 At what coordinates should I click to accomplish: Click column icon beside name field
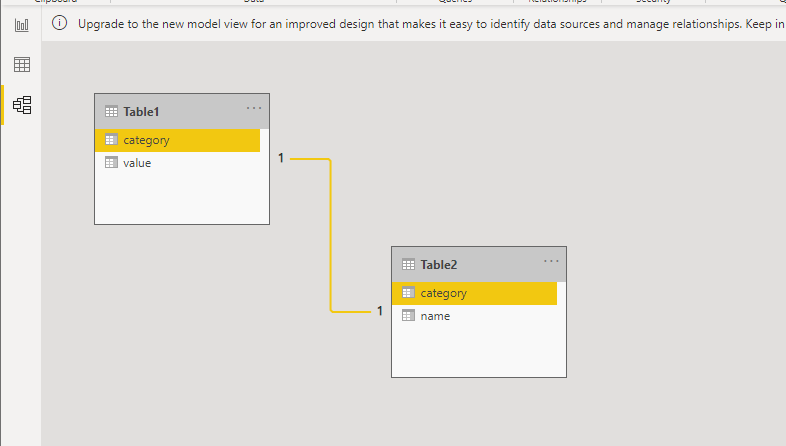tap(409, 315)
